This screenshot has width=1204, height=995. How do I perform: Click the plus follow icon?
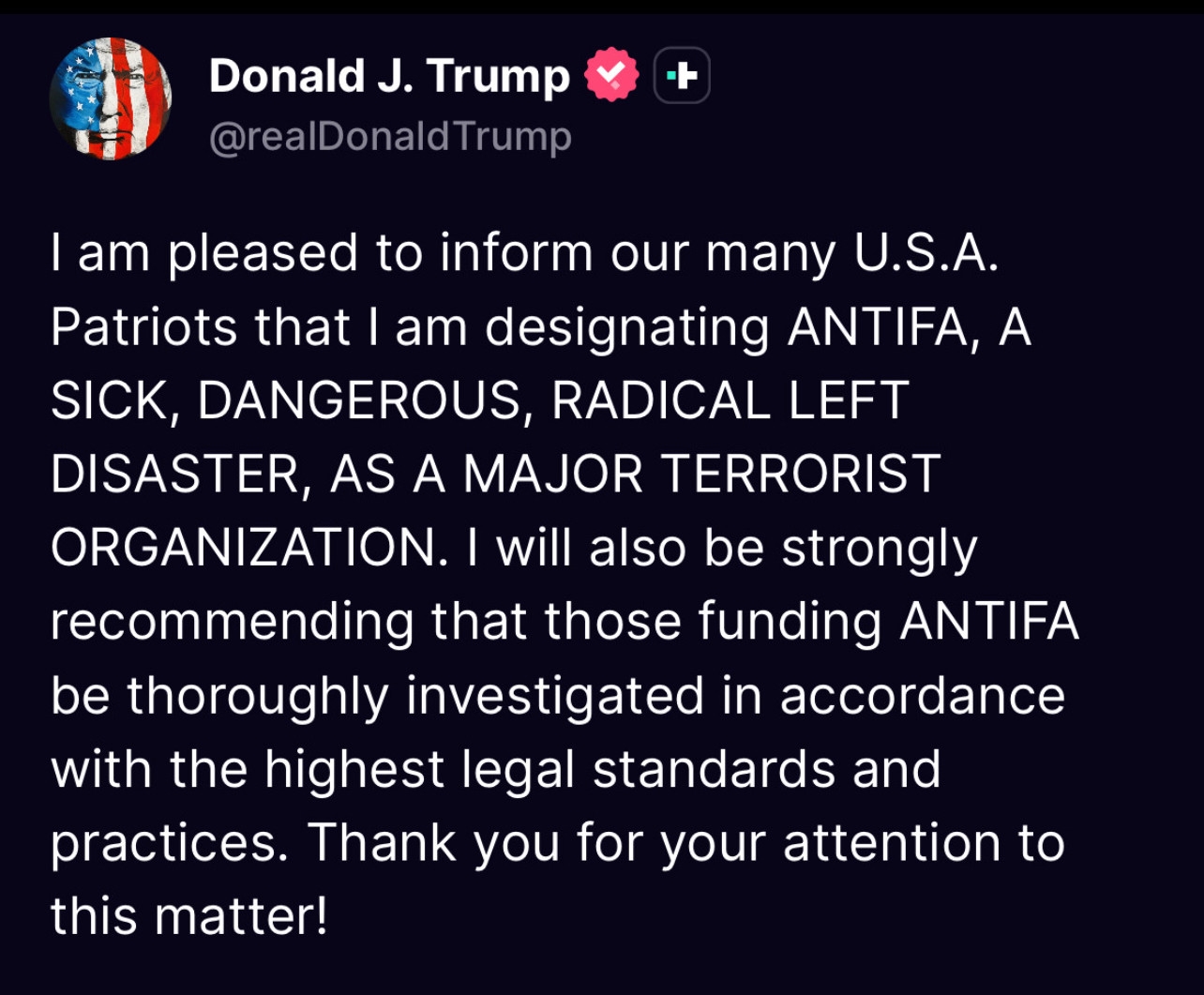[x=682, y=76]
